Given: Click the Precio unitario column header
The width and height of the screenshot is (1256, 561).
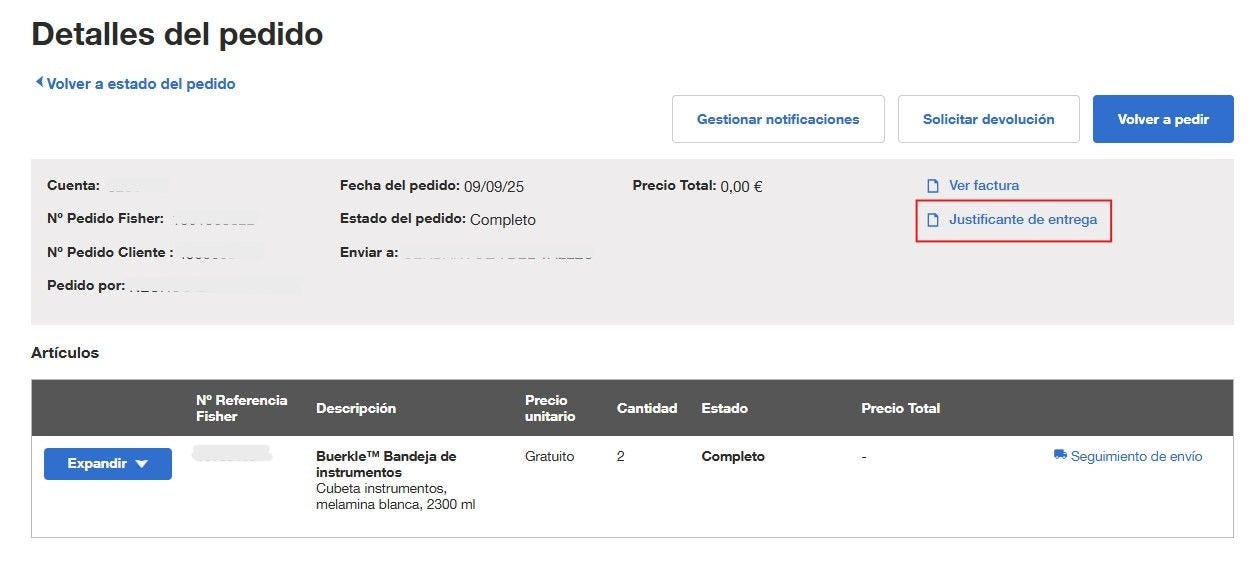Looking at the screenshot, I should click(550, 408).
